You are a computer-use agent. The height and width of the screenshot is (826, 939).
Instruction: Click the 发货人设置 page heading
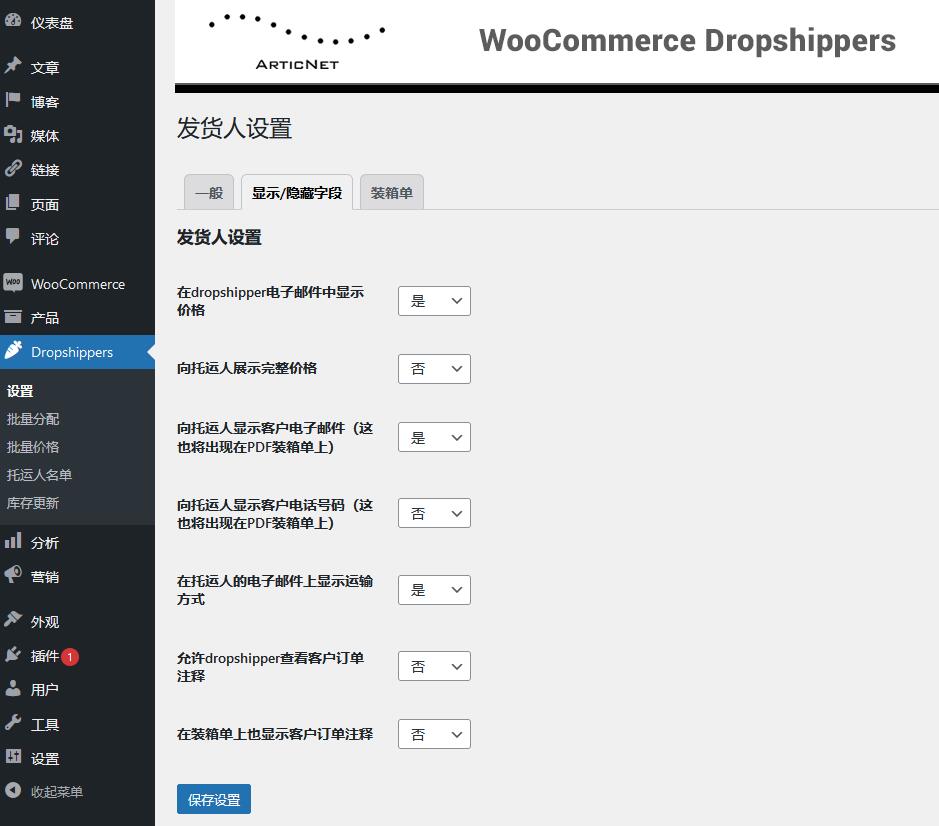pyautogui.click(x=234, y=128)
